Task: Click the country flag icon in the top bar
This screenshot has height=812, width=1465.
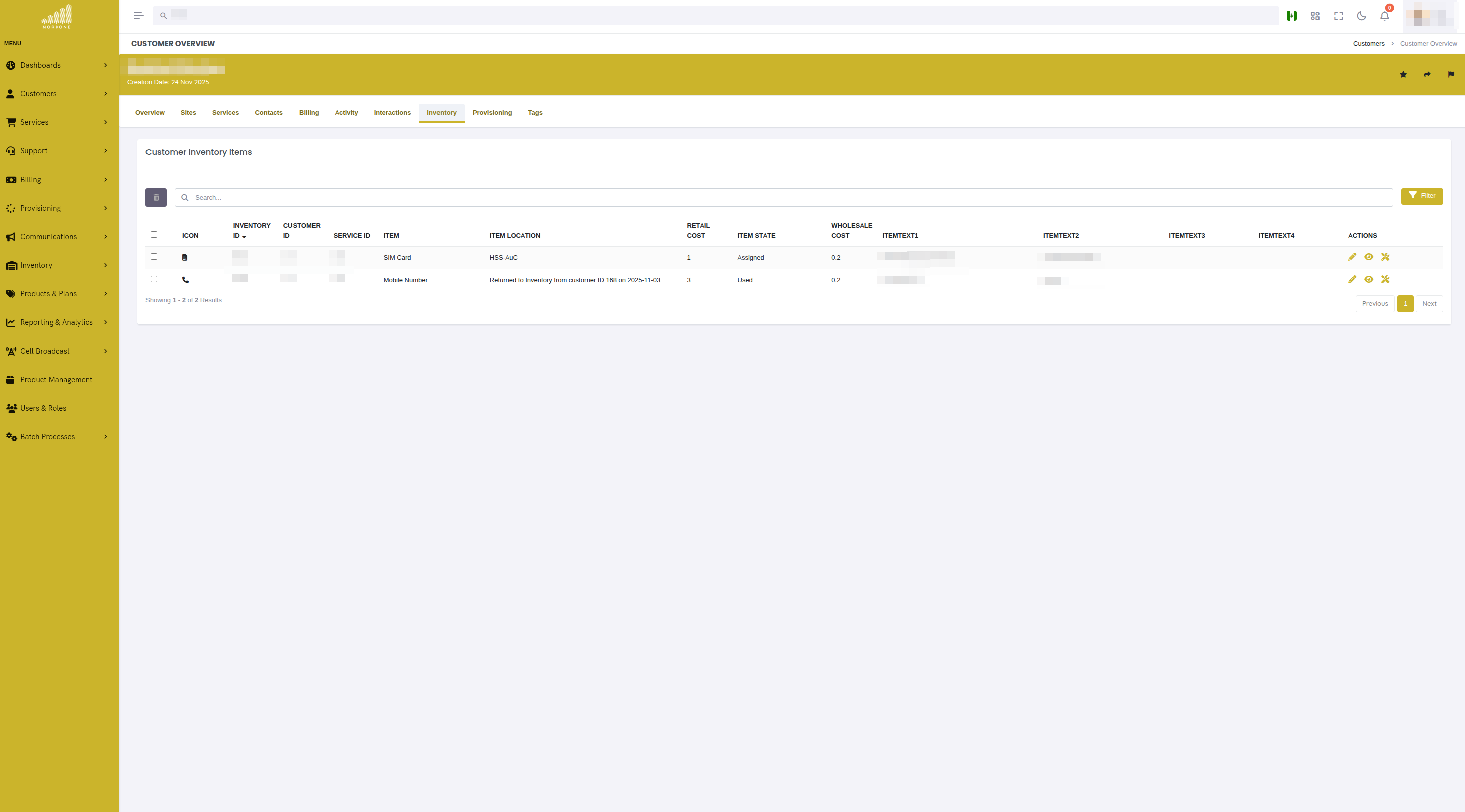Action: [1291, 16]
